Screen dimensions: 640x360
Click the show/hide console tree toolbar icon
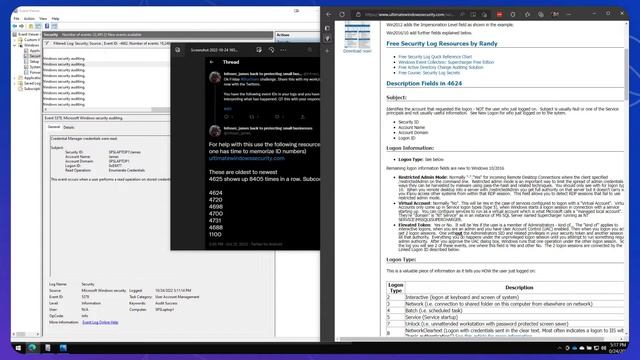38,26
